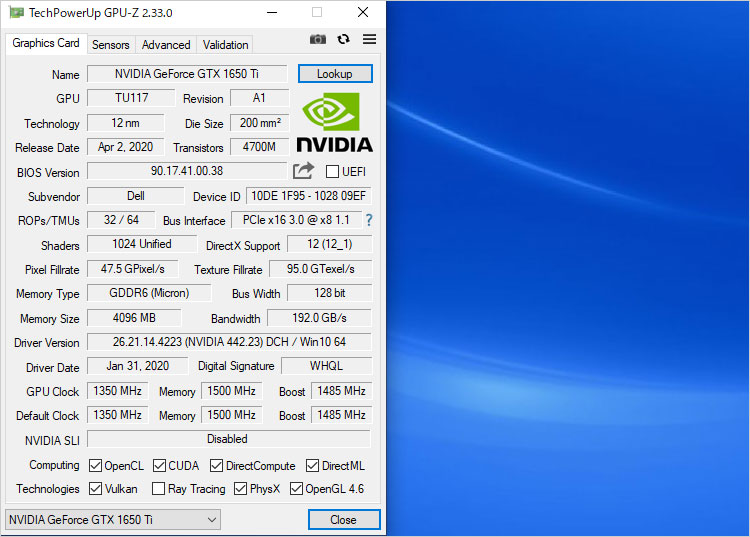Click the Driver Version field
This screenshot has height=537, width=750.
pyautogui.click(x=229, y=341)
